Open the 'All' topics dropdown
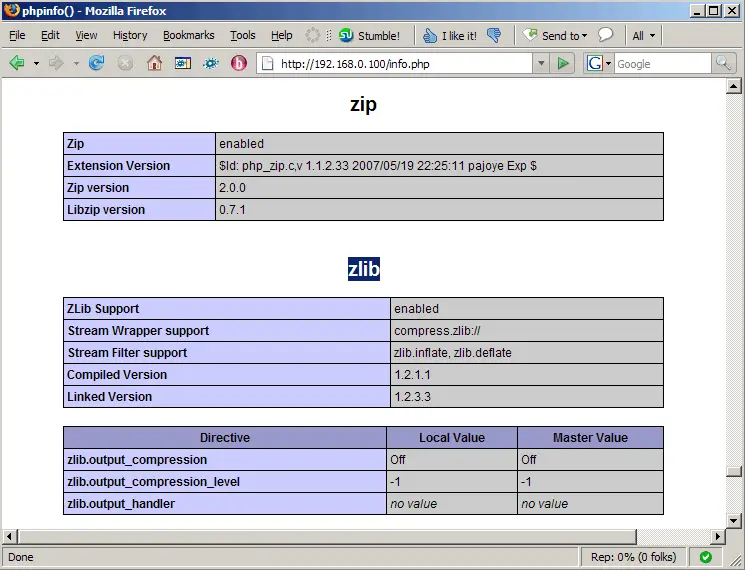 point(644,36)
